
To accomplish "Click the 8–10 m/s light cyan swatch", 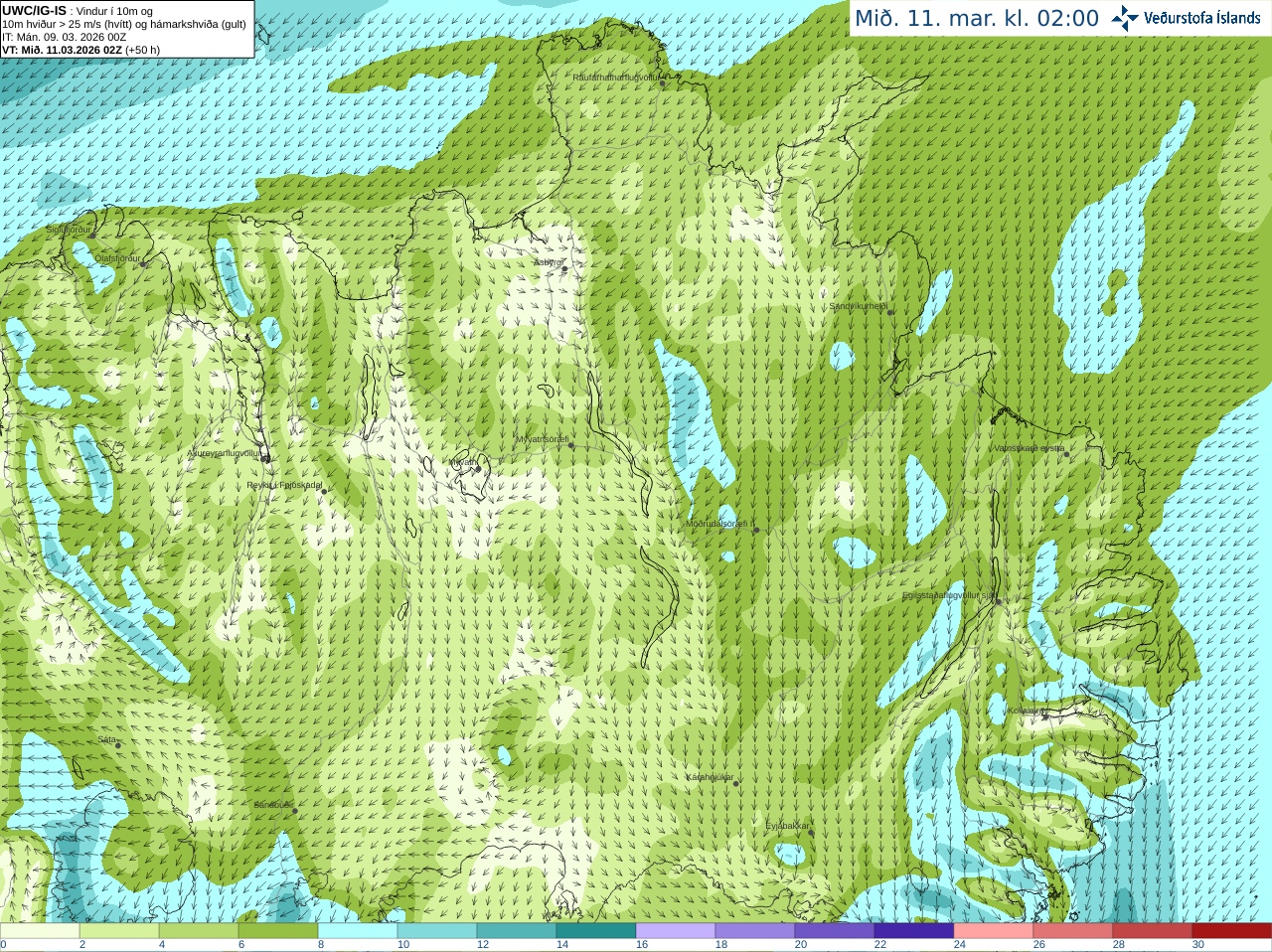I will pos(358,931).
